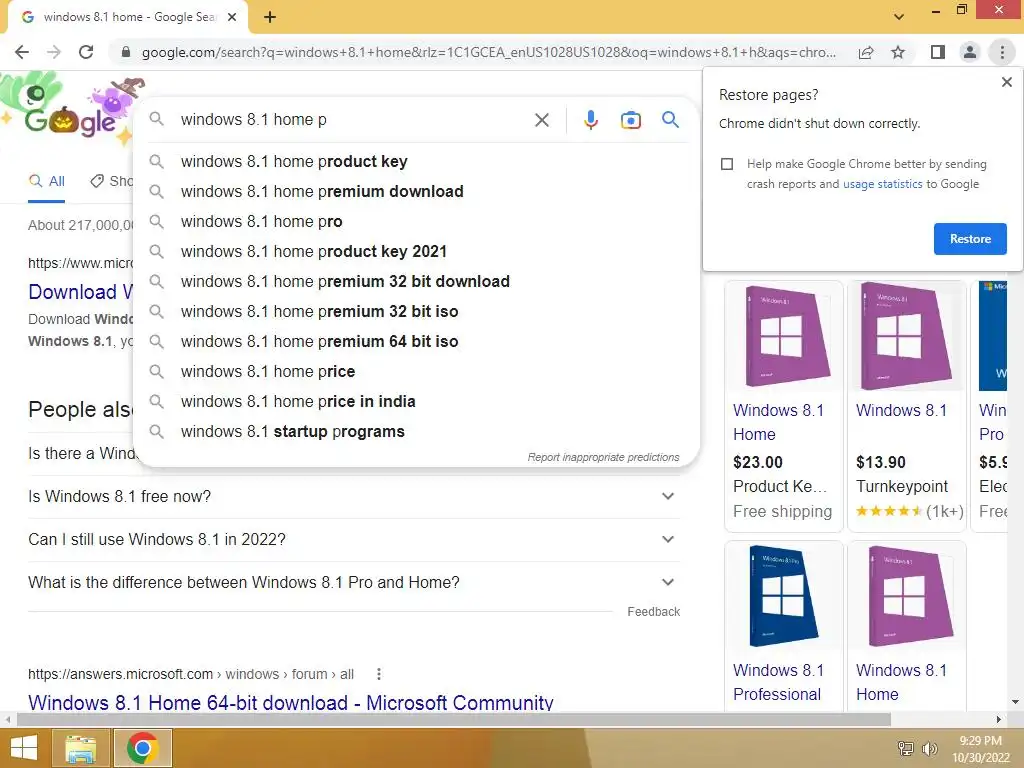Open the volume tray icon
This screenshot has height=768, width=1024.
pos(929,748)
